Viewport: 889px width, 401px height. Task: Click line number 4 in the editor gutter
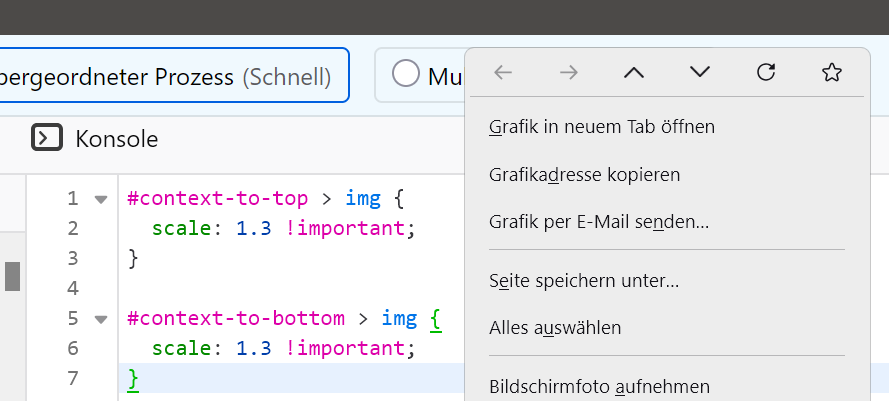coord(72,289)
